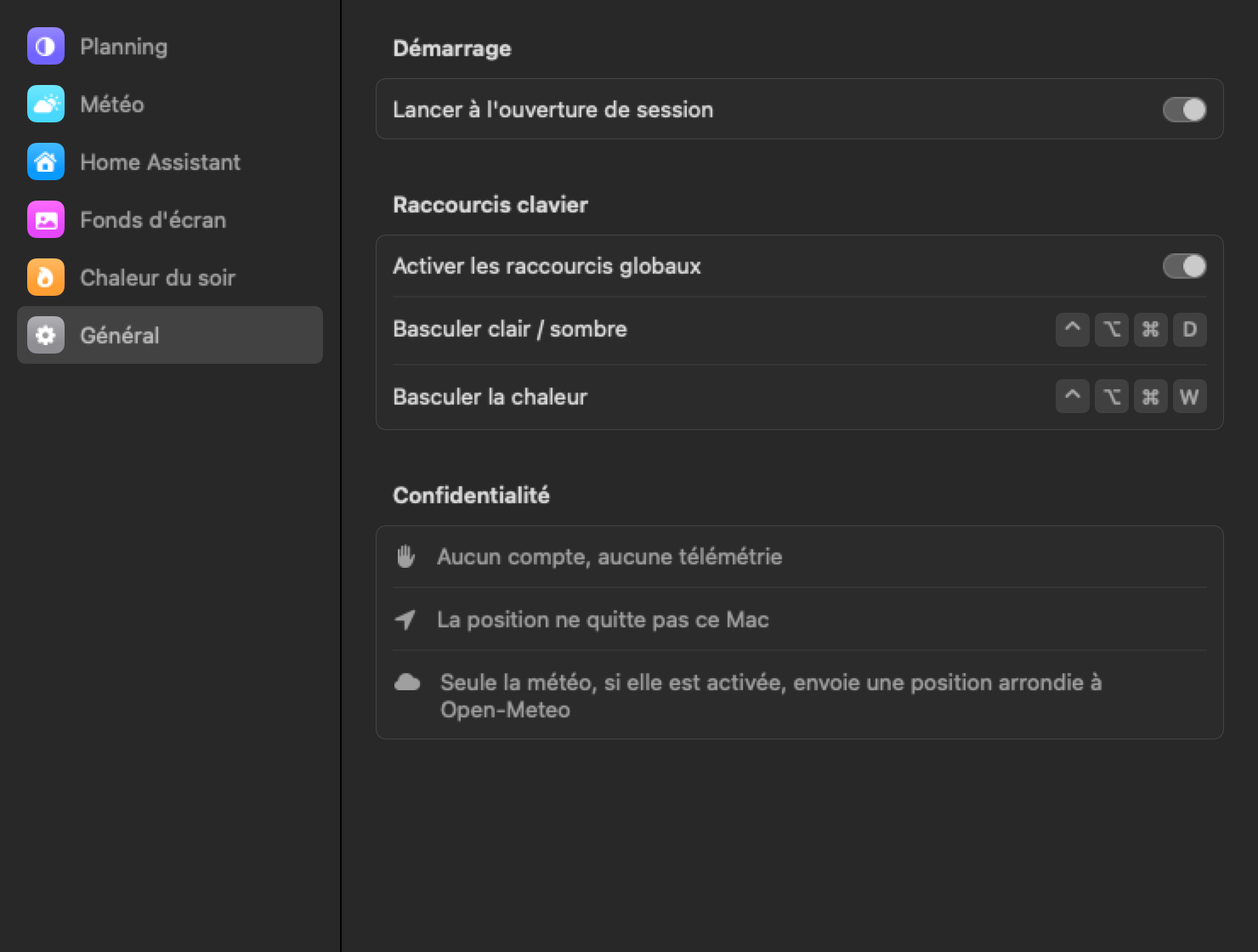Click the Open-Meteo rounded position note
Image resolution: width=1258 pixels, height=952 pixels.
tap(771, 695)
